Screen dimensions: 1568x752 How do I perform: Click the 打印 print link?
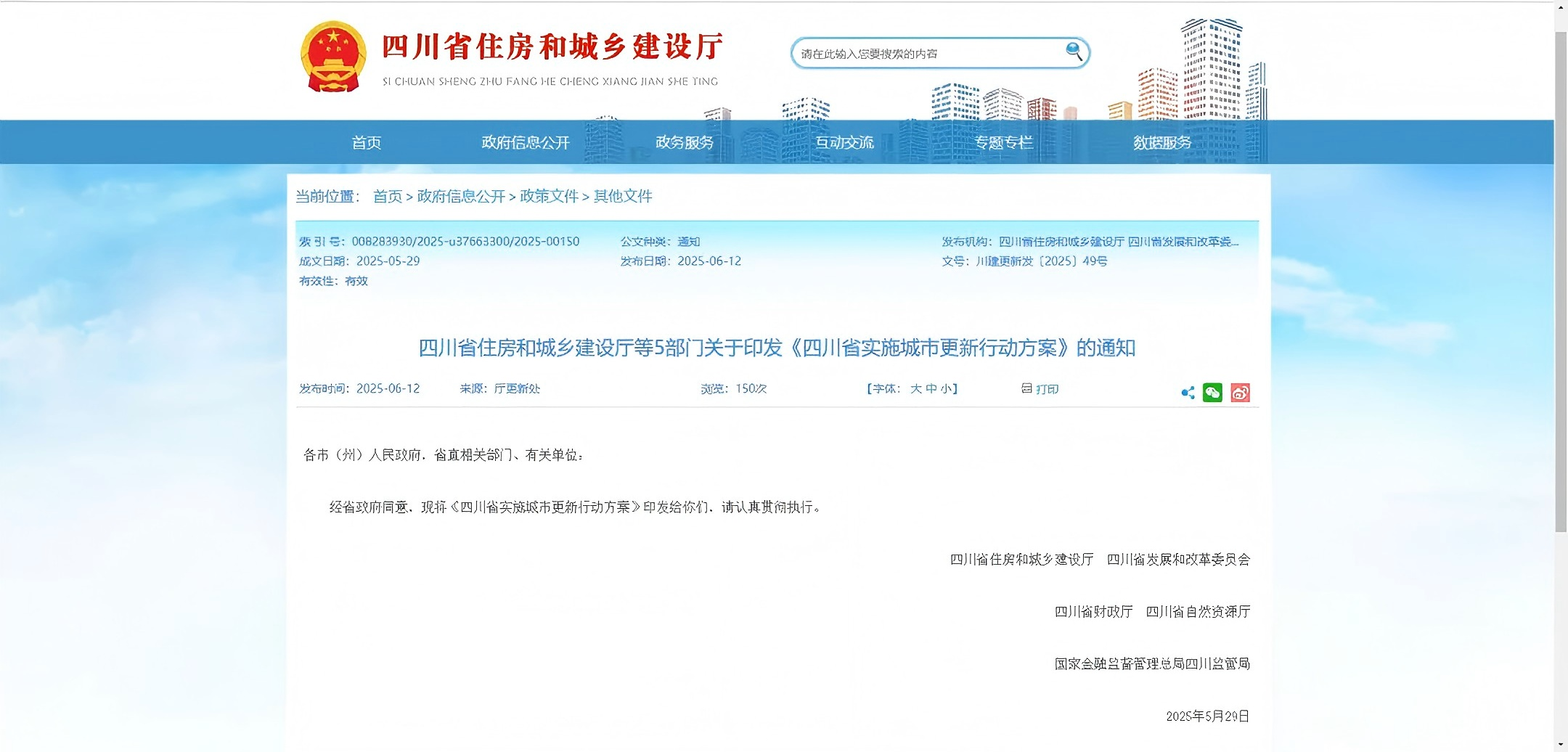point(1047,388)
